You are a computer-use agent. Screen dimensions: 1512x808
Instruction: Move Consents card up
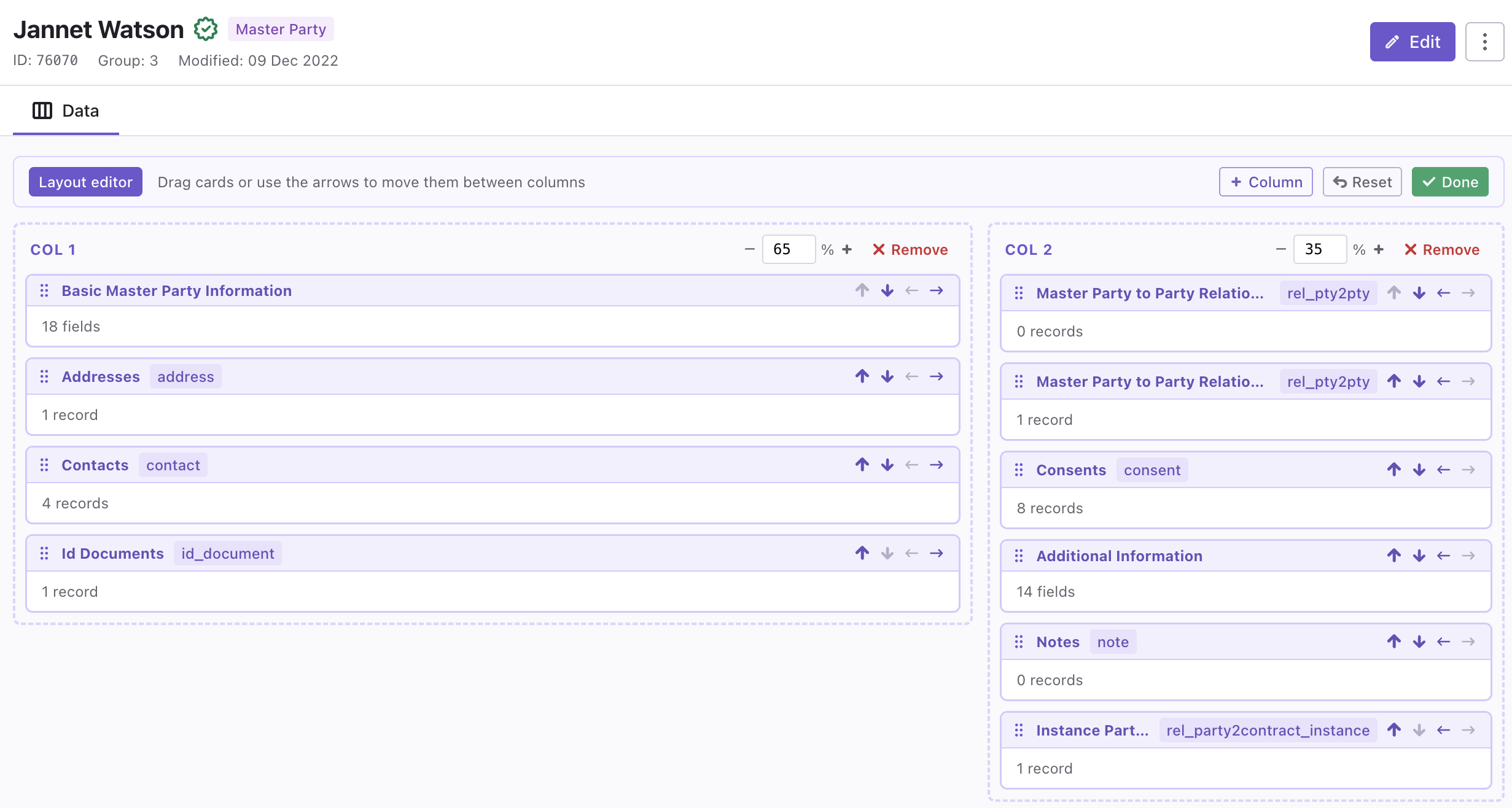click(1394, 470)
